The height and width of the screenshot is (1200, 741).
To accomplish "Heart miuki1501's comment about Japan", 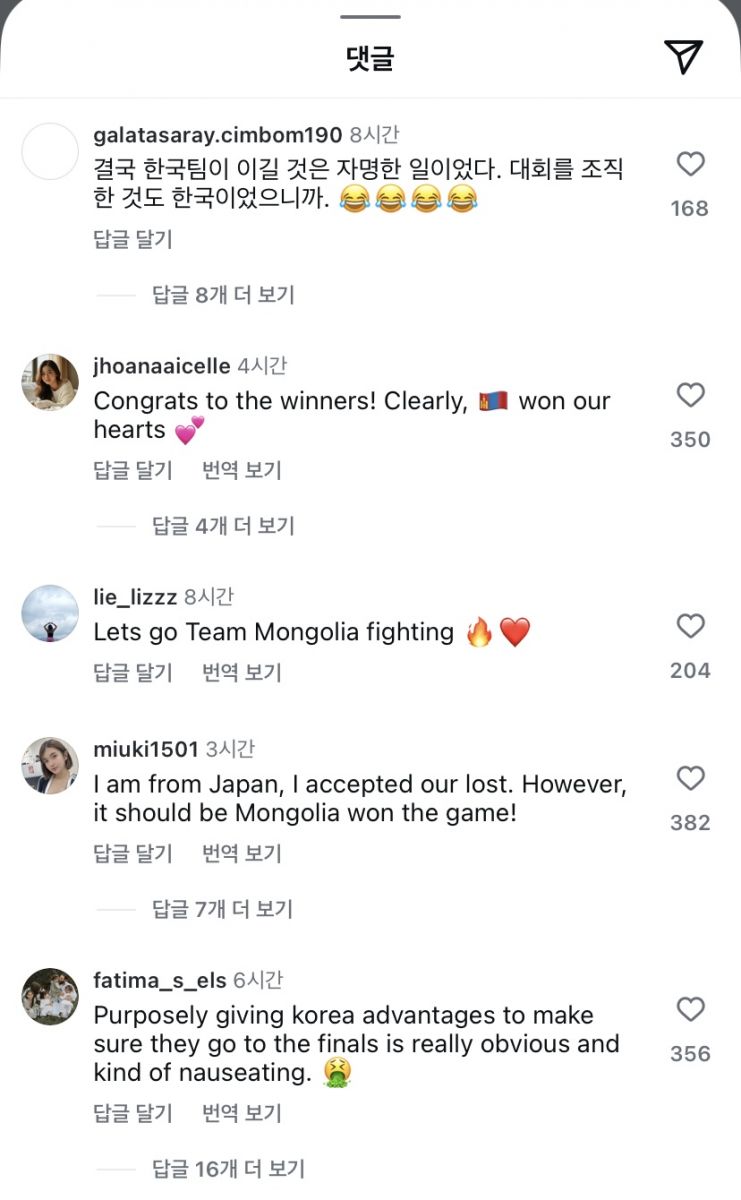I will coord(691,778).
